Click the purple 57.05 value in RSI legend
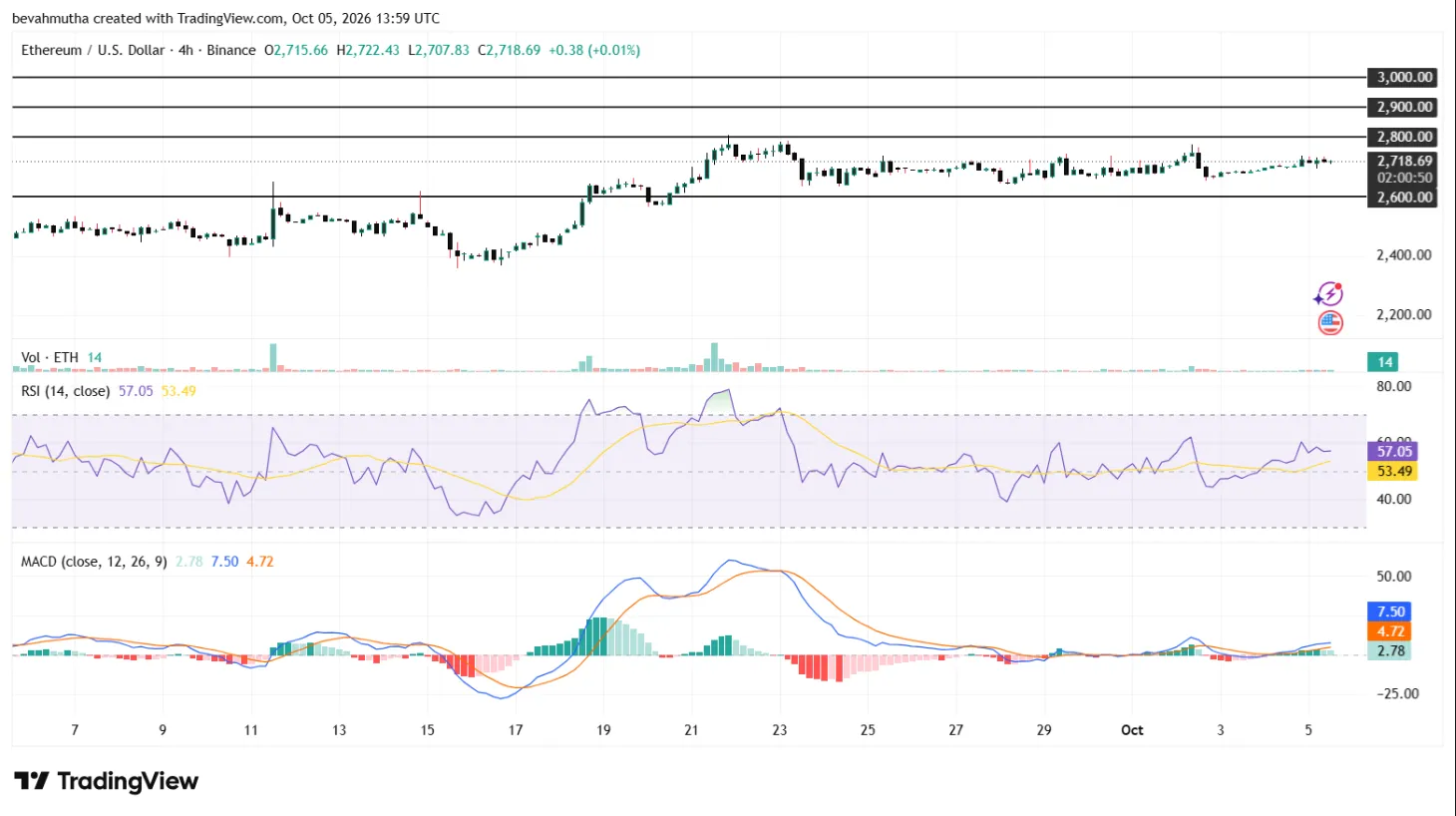 pyautogui.click(x=136, y=391)
